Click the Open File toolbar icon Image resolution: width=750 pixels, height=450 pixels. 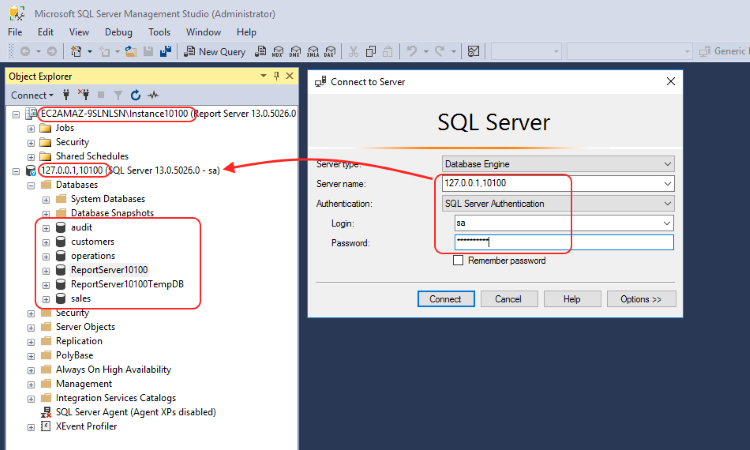click(x=128, y=51)
